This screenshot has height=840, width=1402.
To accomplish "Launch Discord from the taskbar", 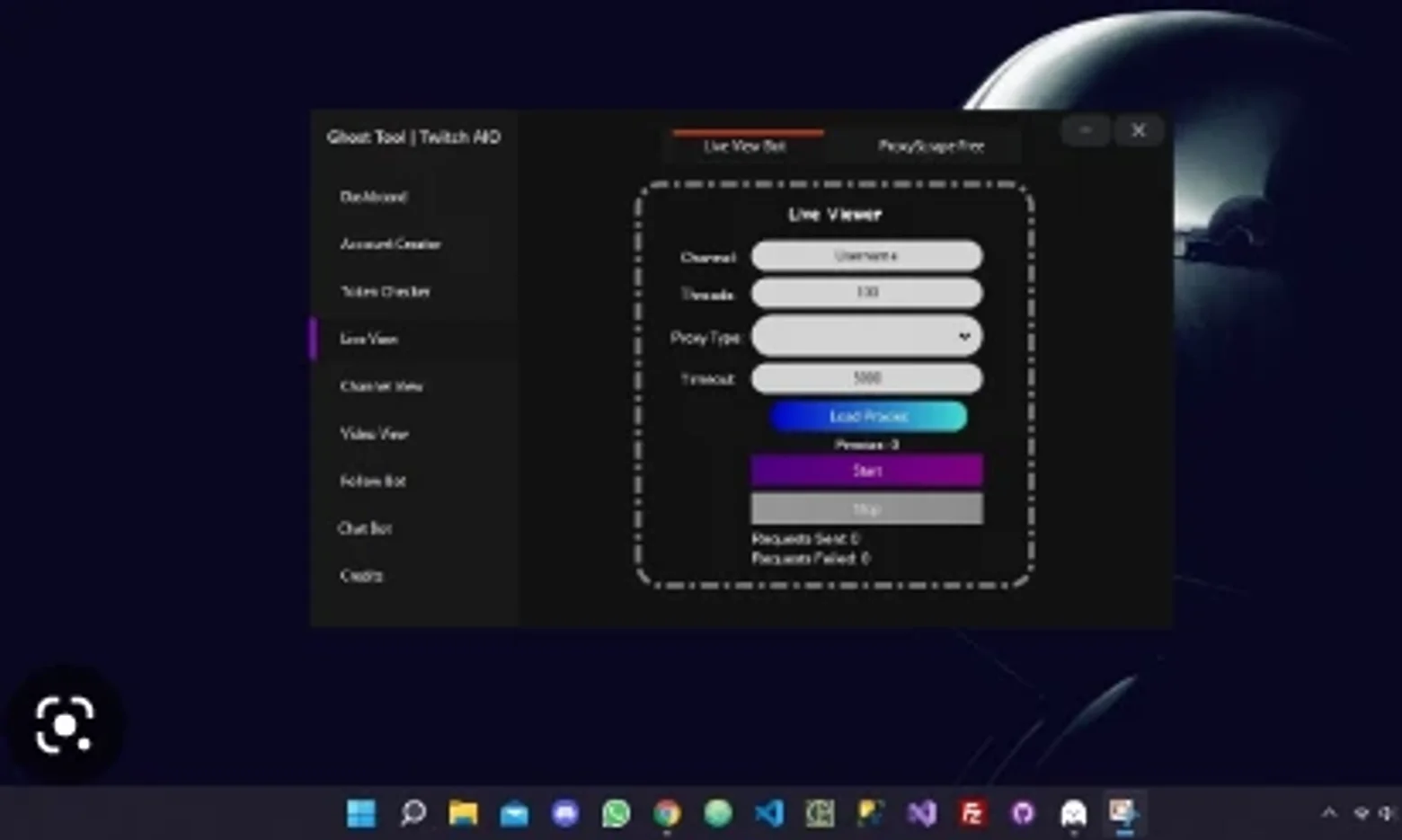I will (x=565, y=813).
